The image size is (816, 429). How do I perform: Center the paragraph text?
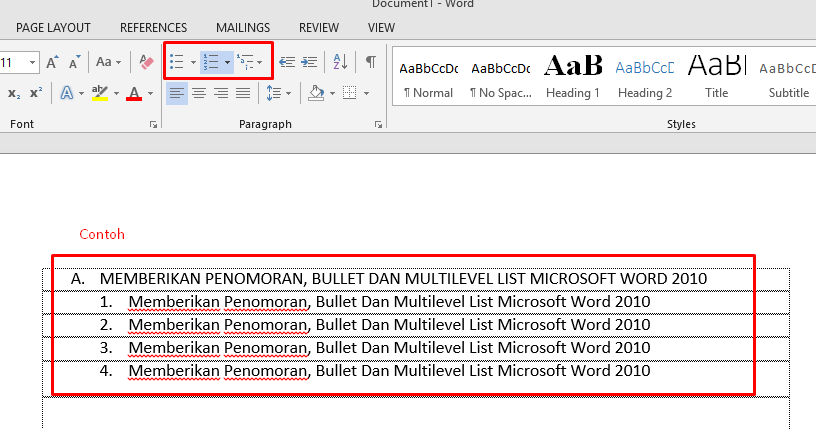coord(199,93)
